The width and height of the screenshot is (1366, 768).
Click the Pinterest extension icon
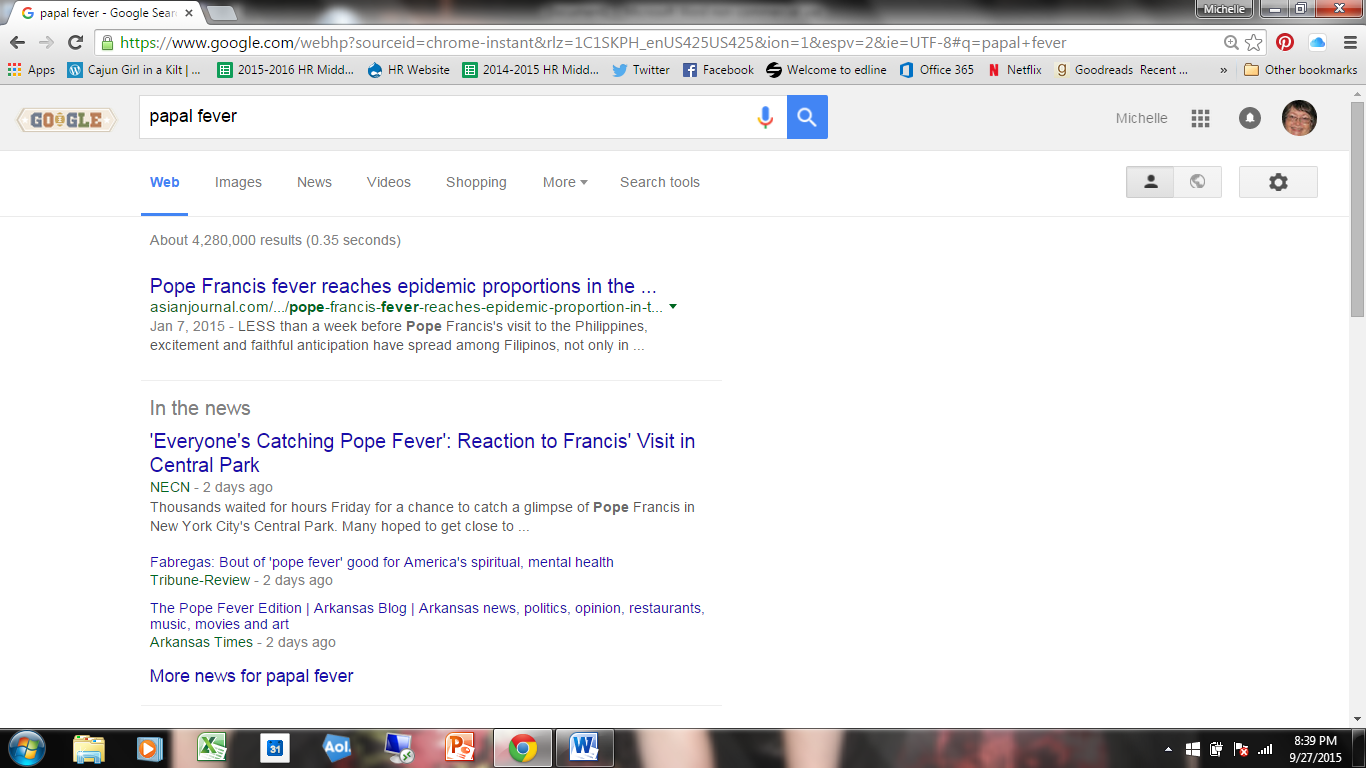coord(1285,42)
